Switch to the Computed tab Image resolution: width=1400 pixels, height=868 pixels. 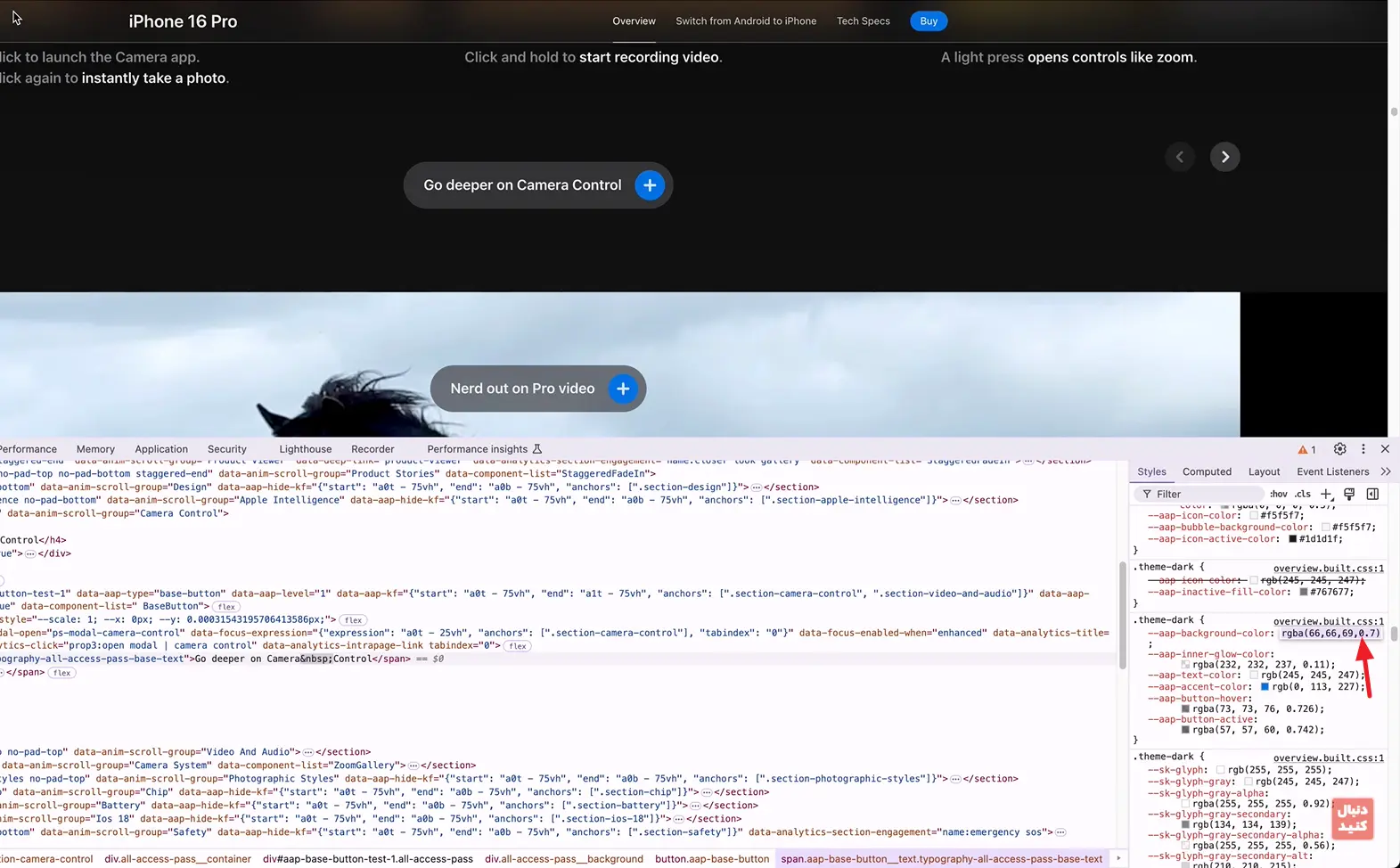tap(1207, 471)
